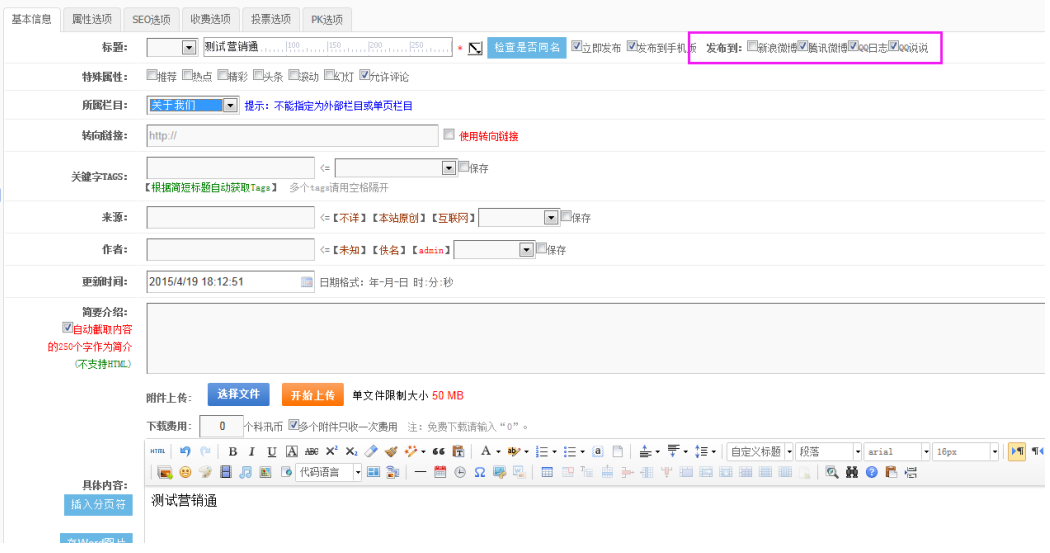
Task: Uncheck the 允许评论 checkbox
Action: (x=365, y=75)
